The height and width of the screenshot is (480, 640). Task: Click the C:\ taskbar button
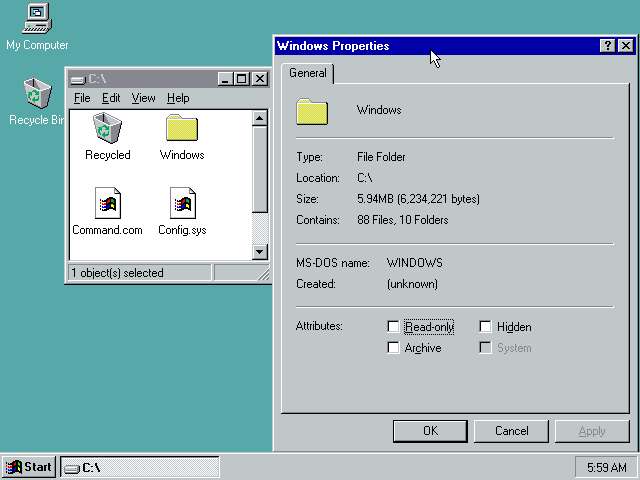pos(140,467)
